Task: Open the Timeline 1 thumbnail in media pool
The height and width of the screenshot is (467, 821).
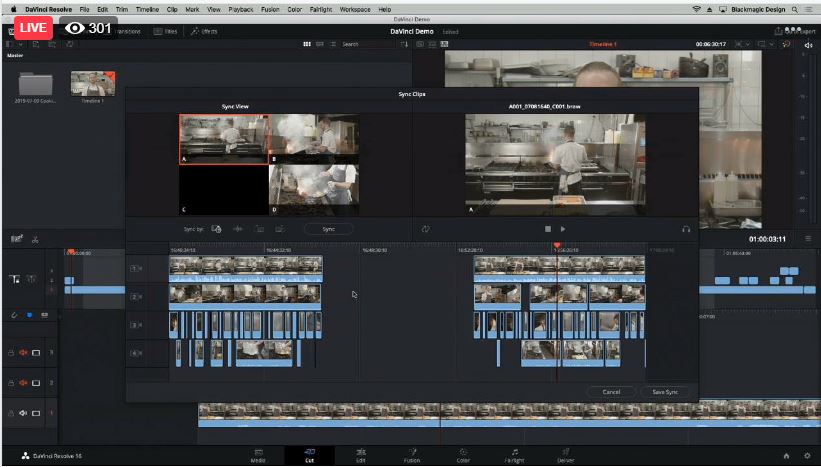Action: (92, 84)
